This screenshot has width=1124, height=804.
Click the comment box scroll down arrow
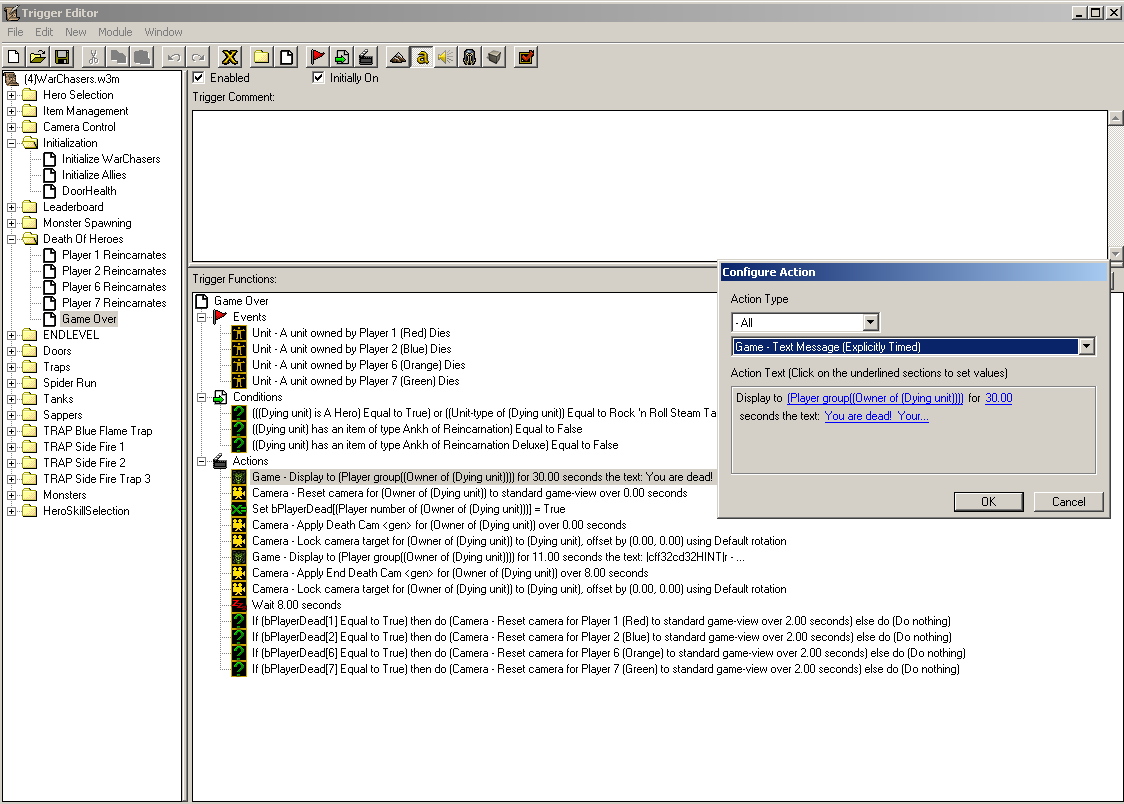tap(1116, 254)
